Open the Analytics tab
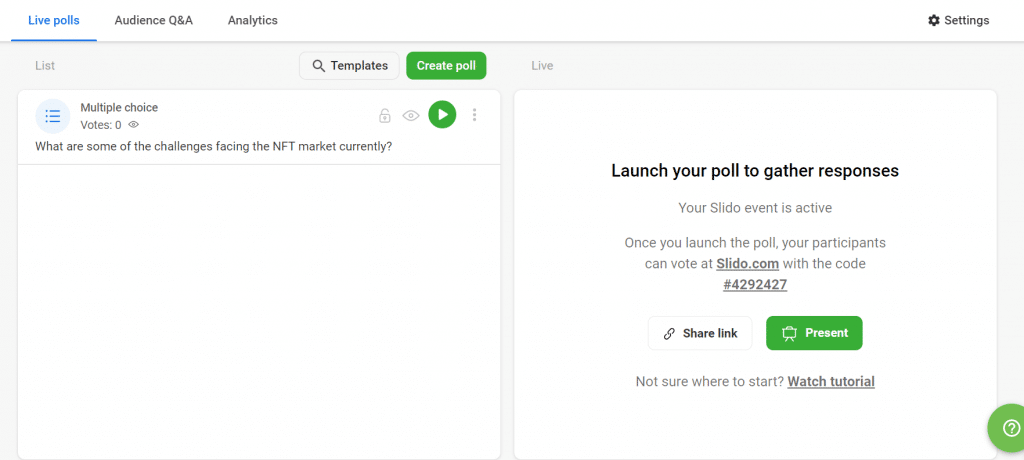 click(x=253, y=20)
